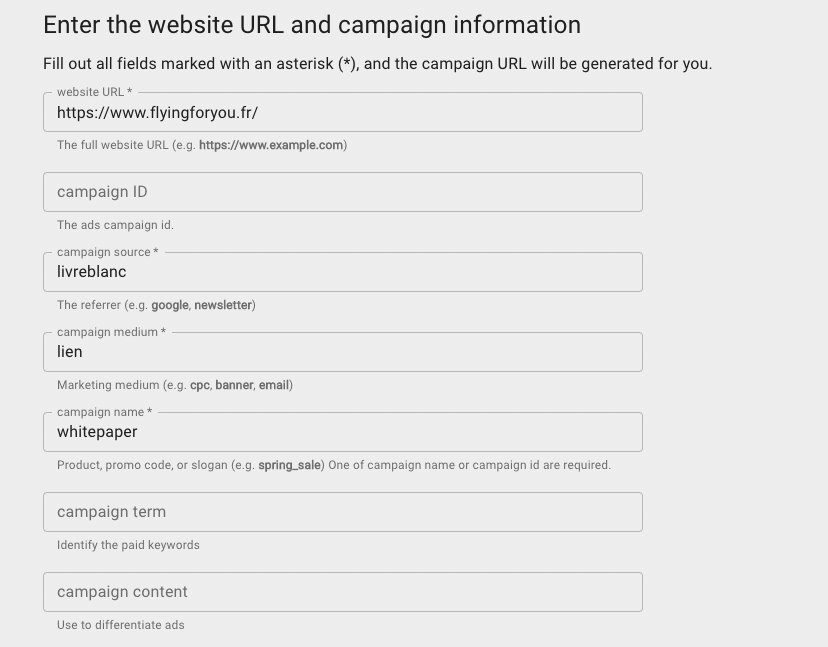Image resolution: width=828 pixels, height=647 pixels.
Task: Click the bold 'cpc' medium example
Action: [200, 385]
